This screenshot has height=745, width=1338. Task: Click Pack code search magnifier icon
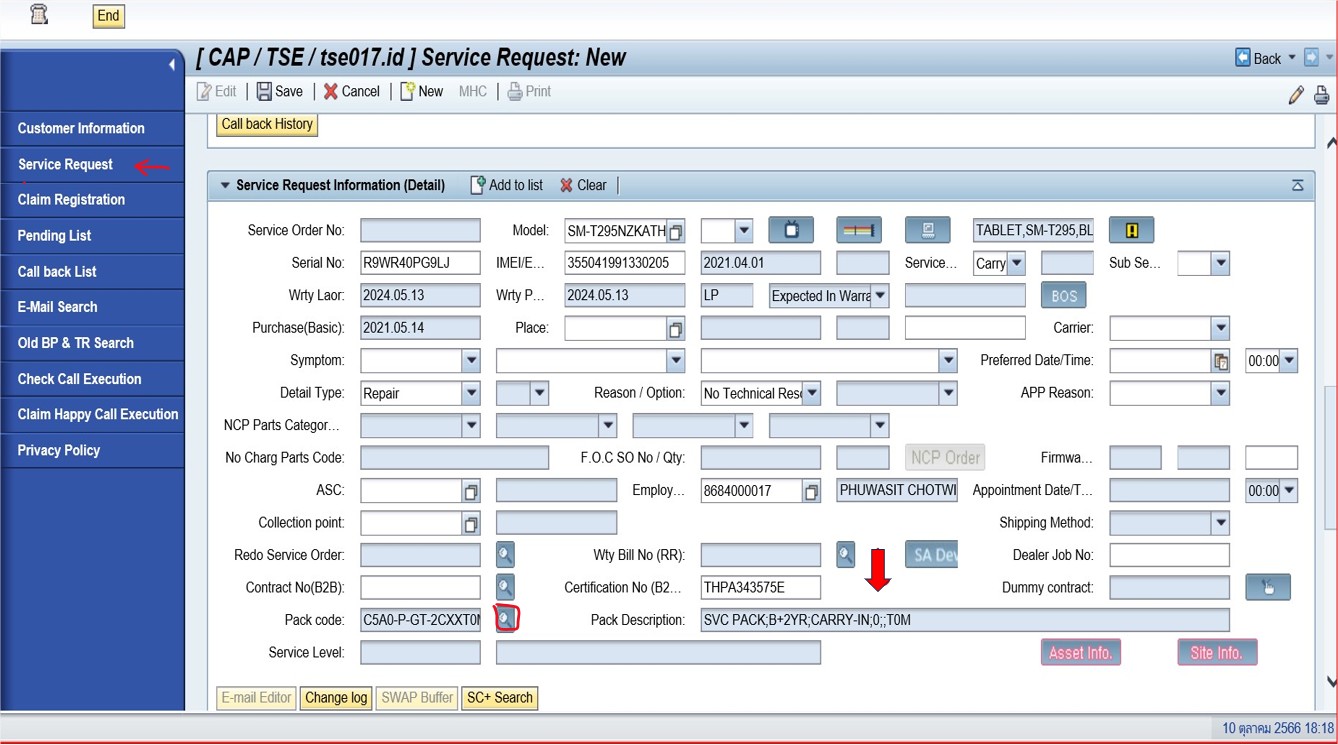[506, 619]
